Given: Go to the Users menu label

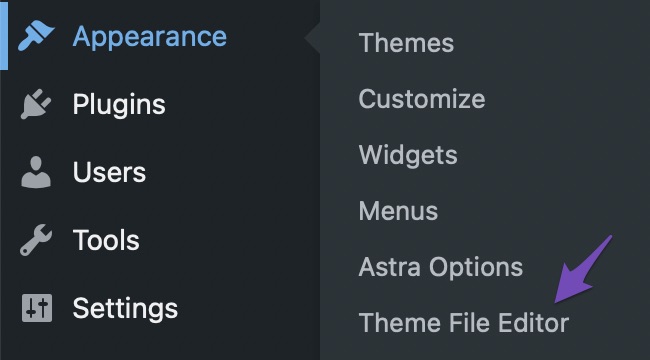Looking at the screenshot, I should click(x=109, y=172).
